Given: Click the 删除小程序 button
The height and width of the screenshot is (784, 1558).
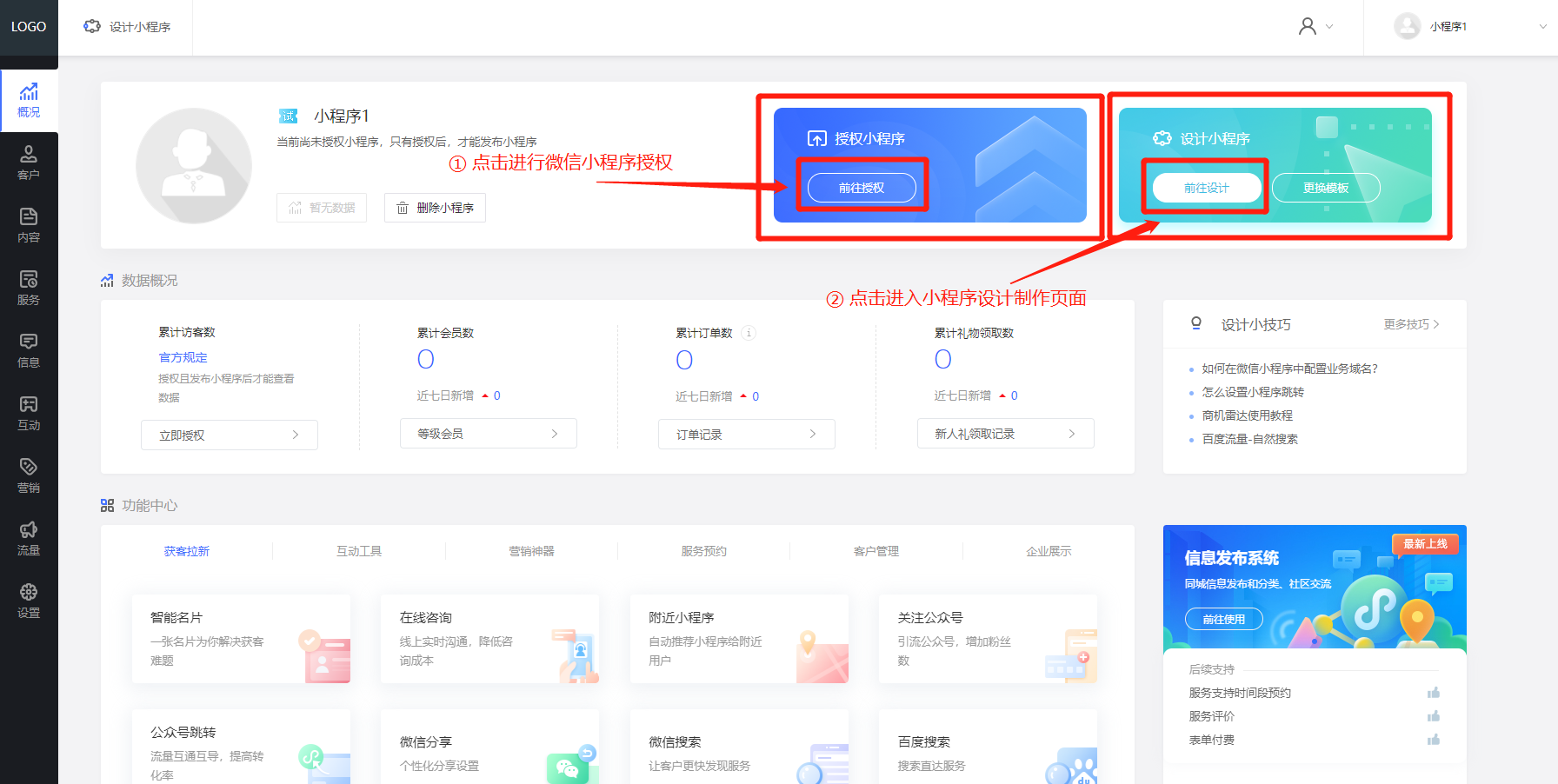Looking at the screenshot, I should pos(435,208).
